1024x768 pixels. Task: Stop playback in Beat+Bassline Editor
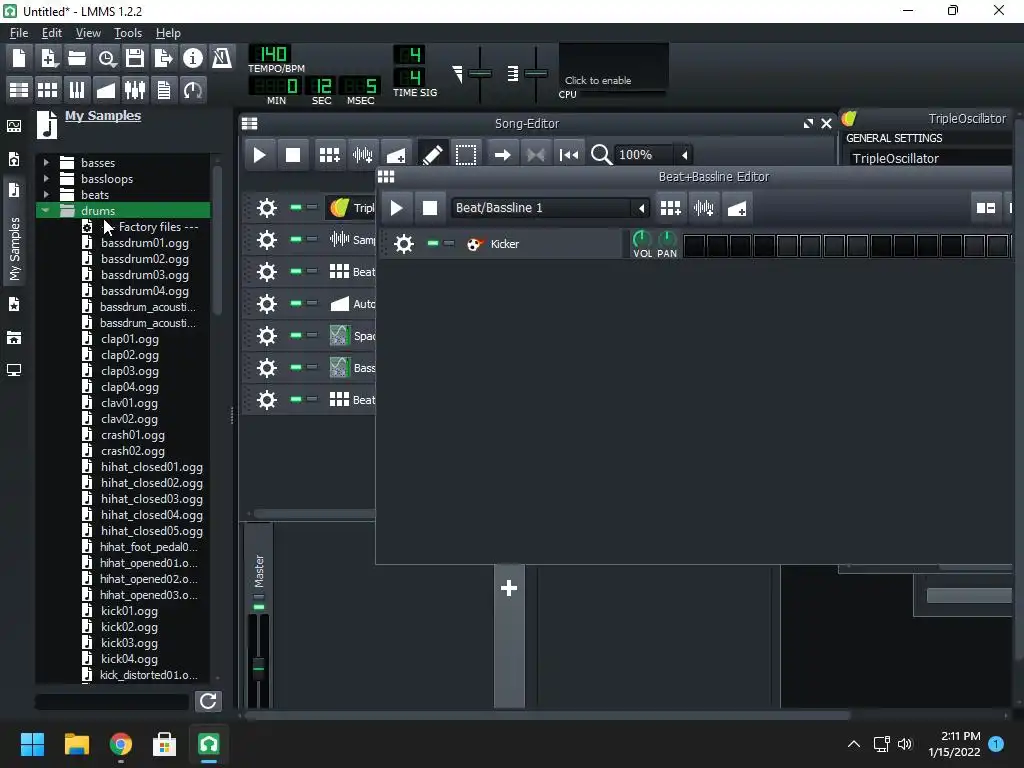[x=430, y=208]
